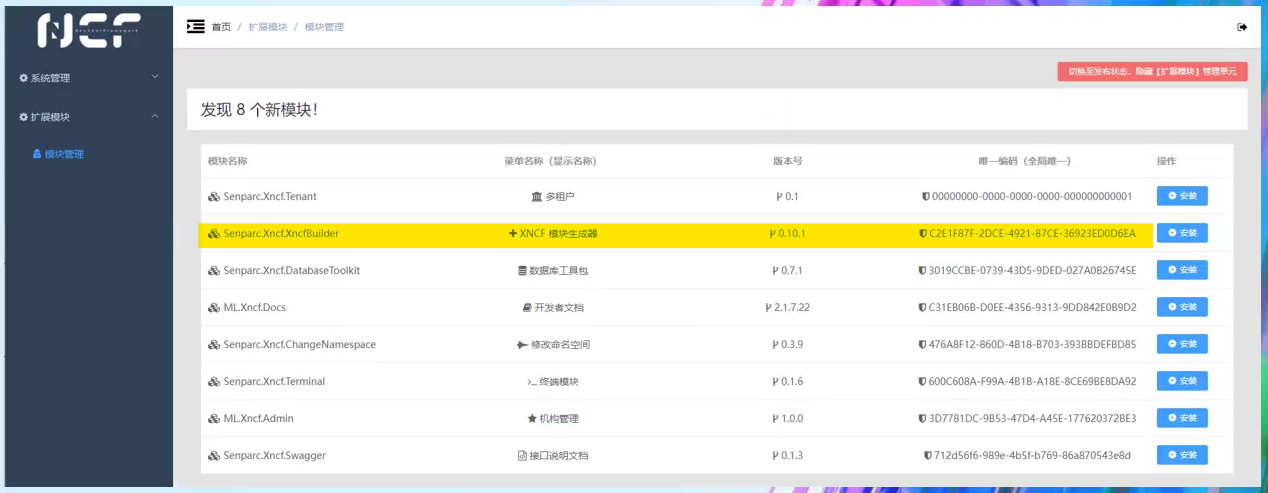The width and height of the screenshot is (1268, 493).
Task: Click version 1.0.0 in ML.Xncf.Admin row
Action: 791,419
